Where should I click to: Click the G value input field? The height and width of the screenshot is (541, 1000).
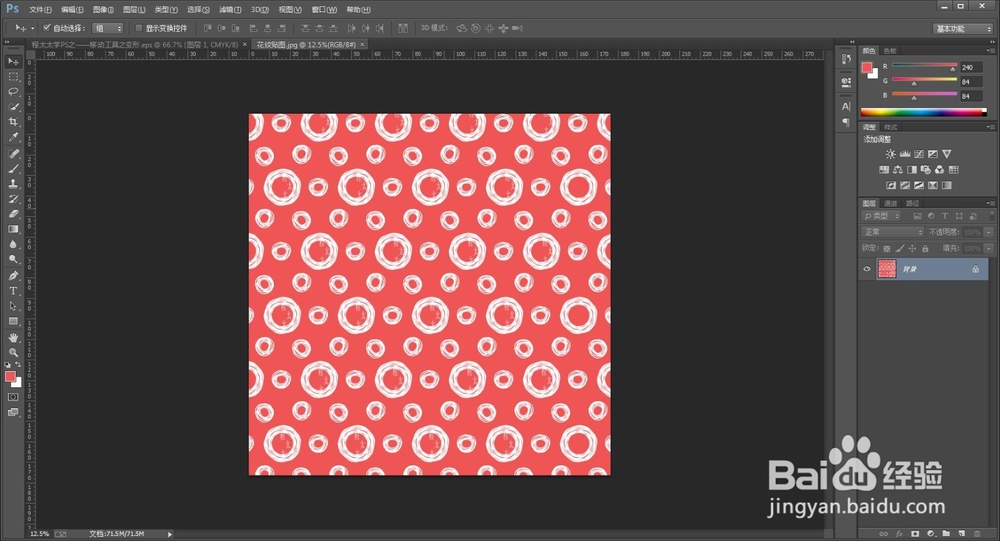[971, 82]
